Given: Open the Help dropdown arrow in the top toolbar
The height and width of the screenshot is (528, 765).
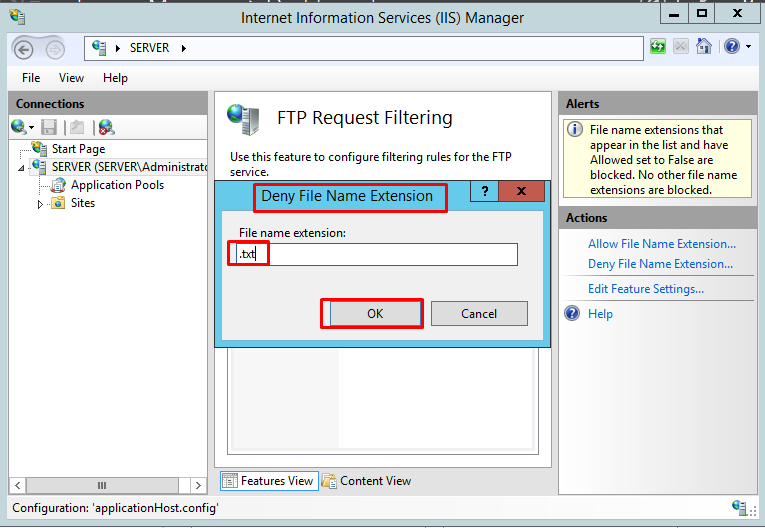Looking at the screenshot, I should [x=747, y=47].
